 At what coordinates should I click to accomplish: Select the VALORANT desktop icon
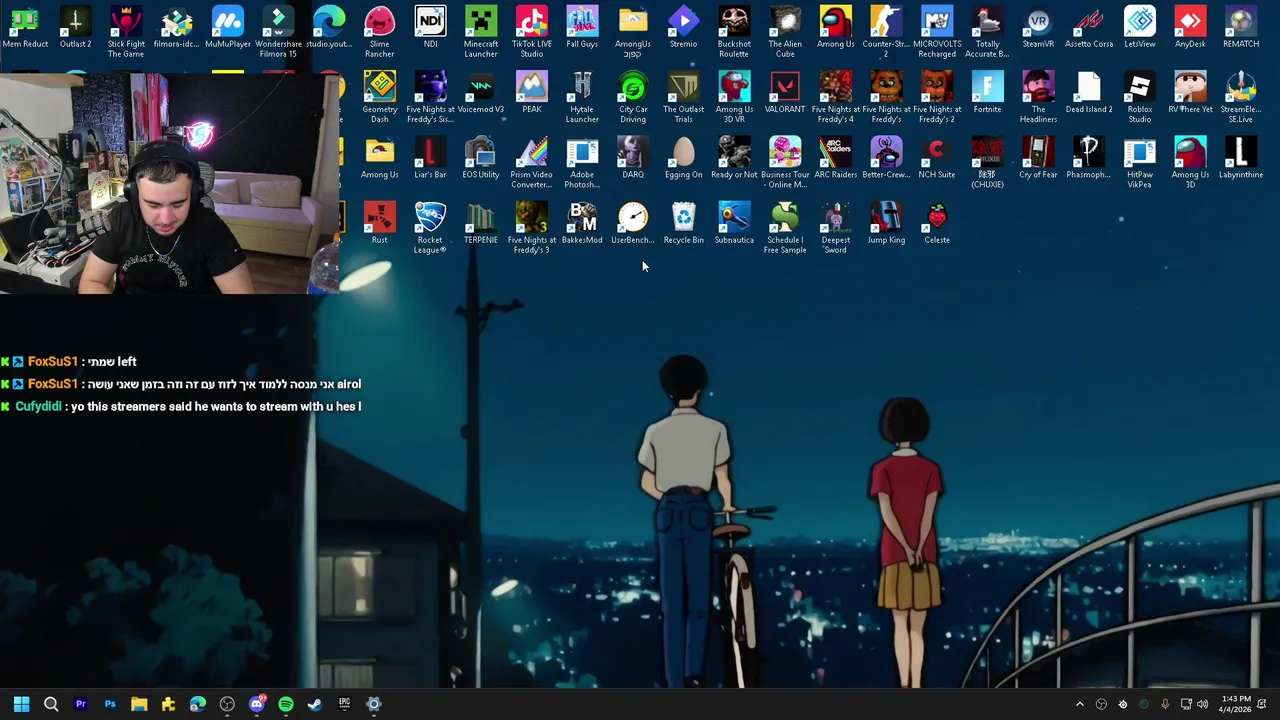point(785,93)
